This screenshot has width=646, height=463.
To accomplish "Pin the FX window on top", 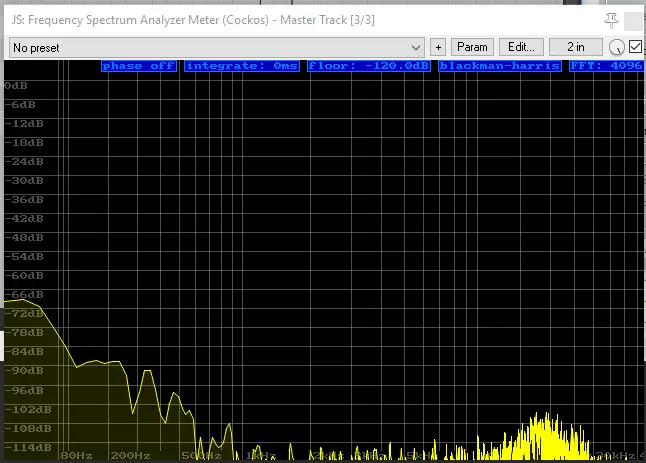I will (x=611, y=19).
